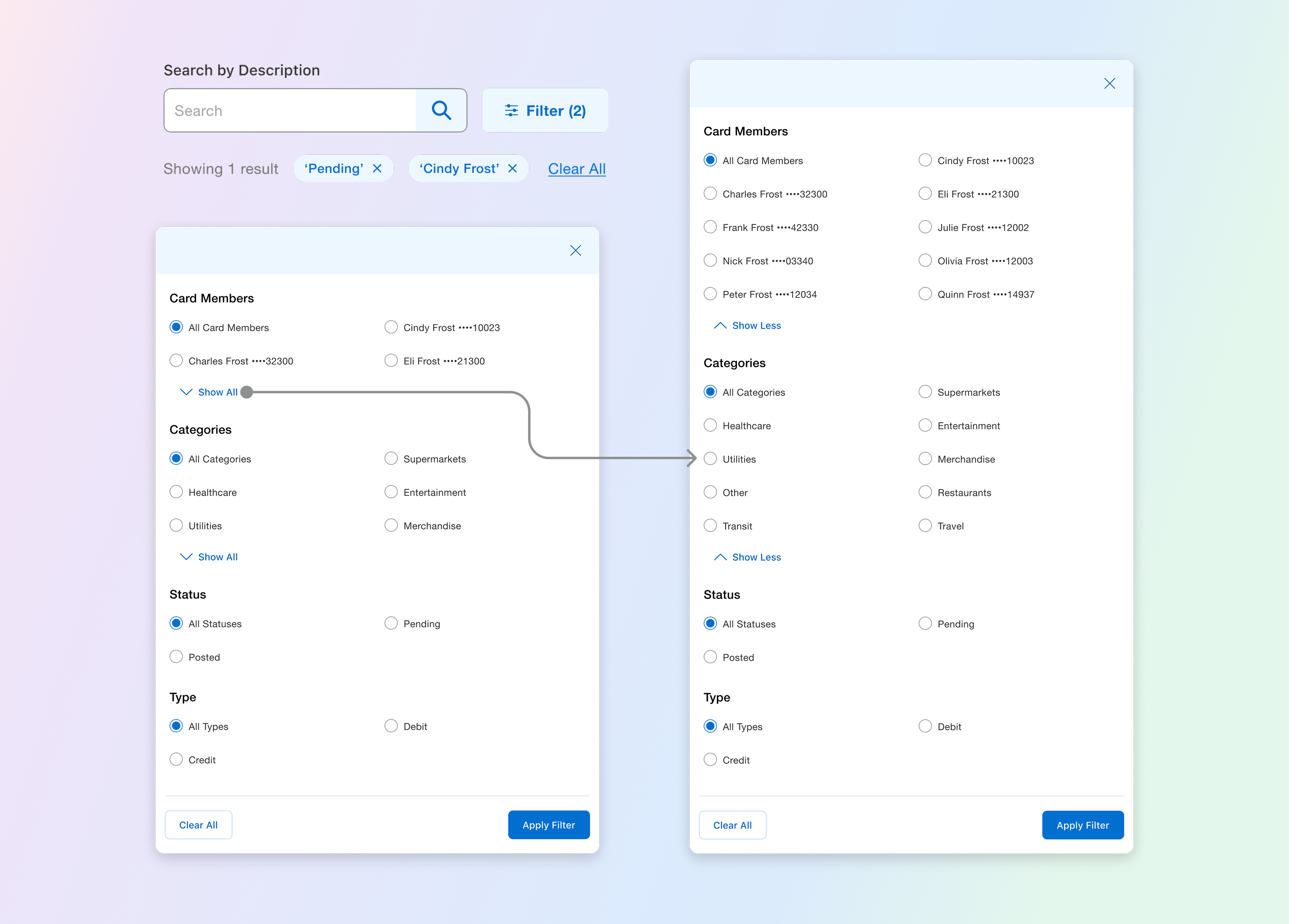Select All Card Members radio in right panel

pos(711,160)
